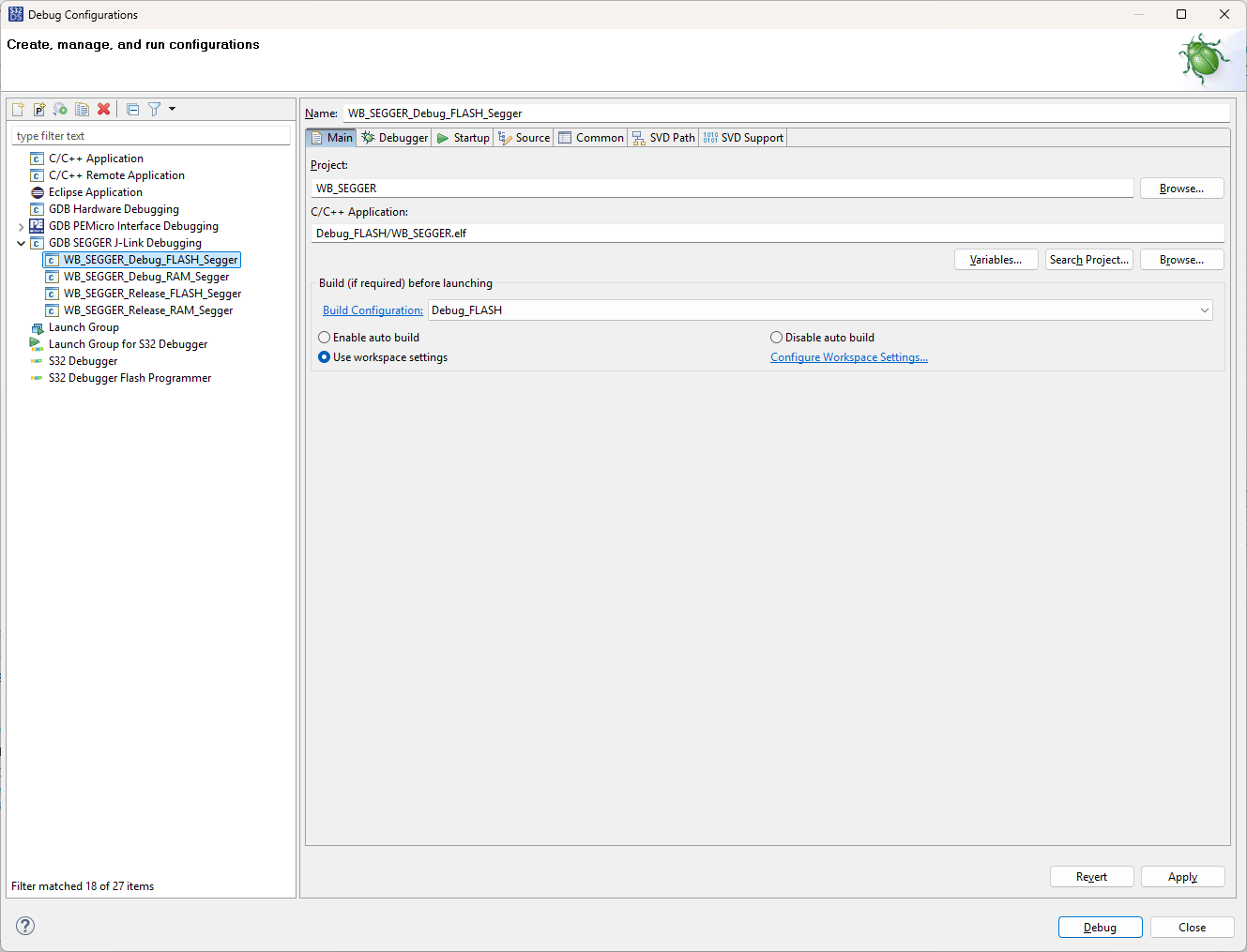This screenshot has height=952, width=1247.
Task: Click the Variables... button
Action: coord(996,260)
